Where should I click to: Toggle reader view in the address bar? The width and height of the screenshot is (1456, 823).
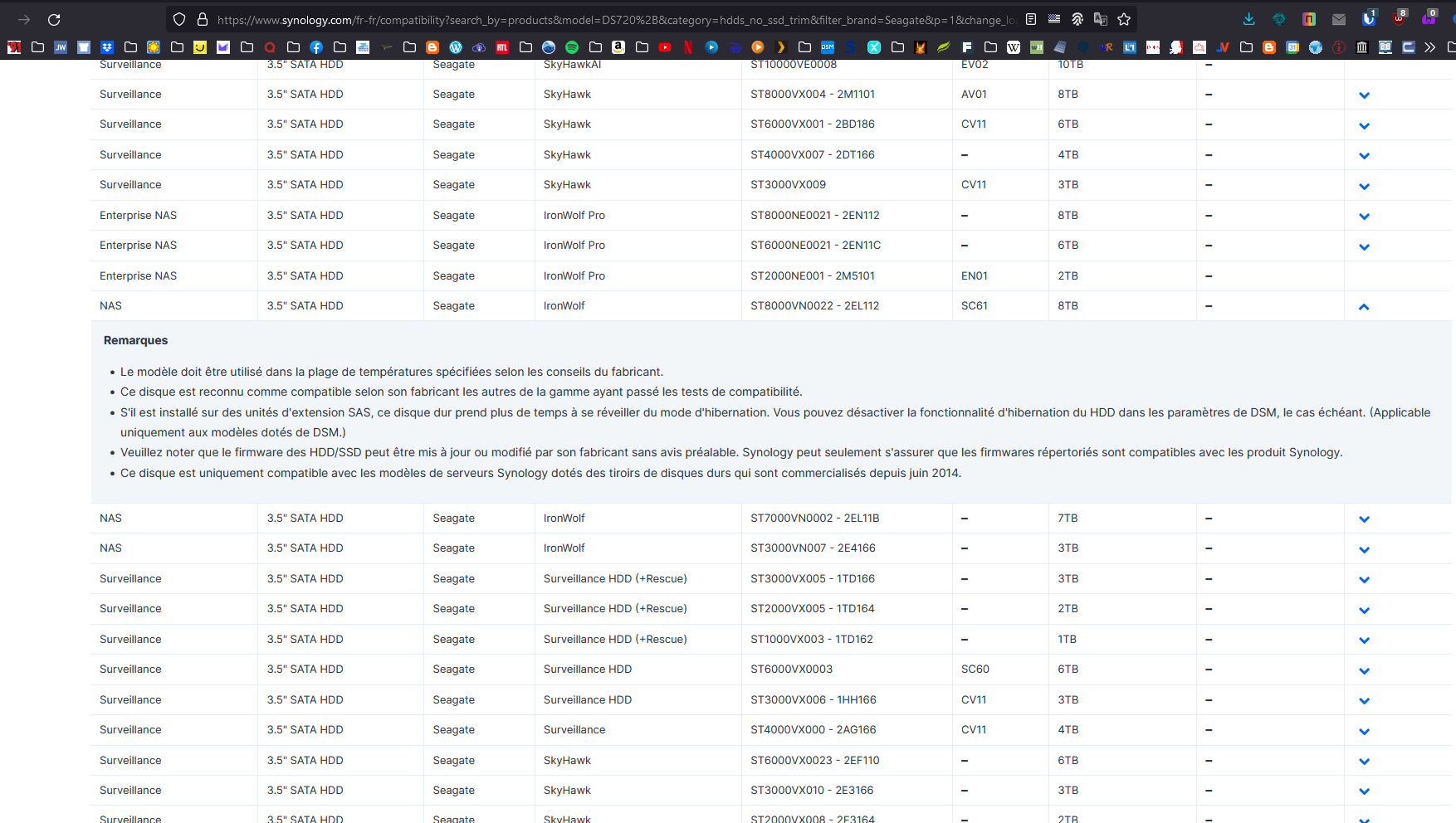[x=1031, y=19]
